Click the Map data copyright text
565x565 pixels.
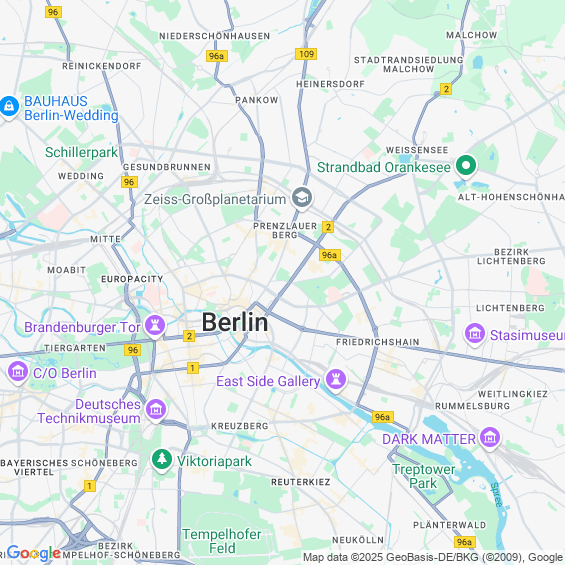(433, 557)
